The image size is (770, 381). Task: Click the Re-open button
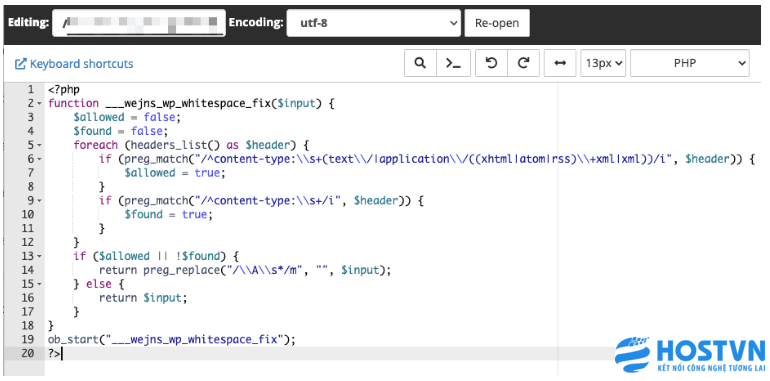tap(497, 23)
